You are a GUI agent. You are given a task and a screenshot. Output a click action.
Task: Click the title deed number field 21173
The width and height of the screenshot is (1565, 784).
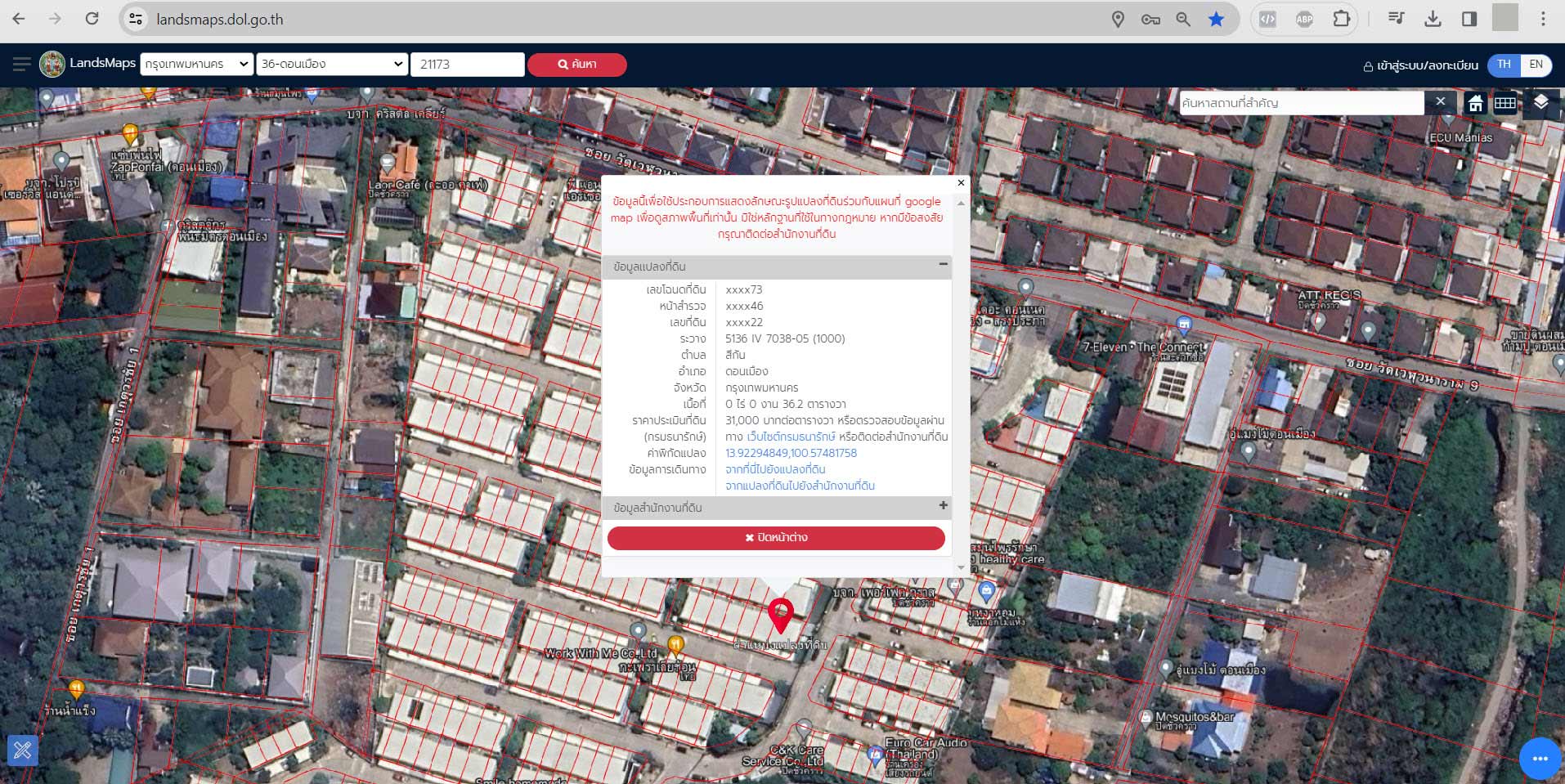(467, 65)
